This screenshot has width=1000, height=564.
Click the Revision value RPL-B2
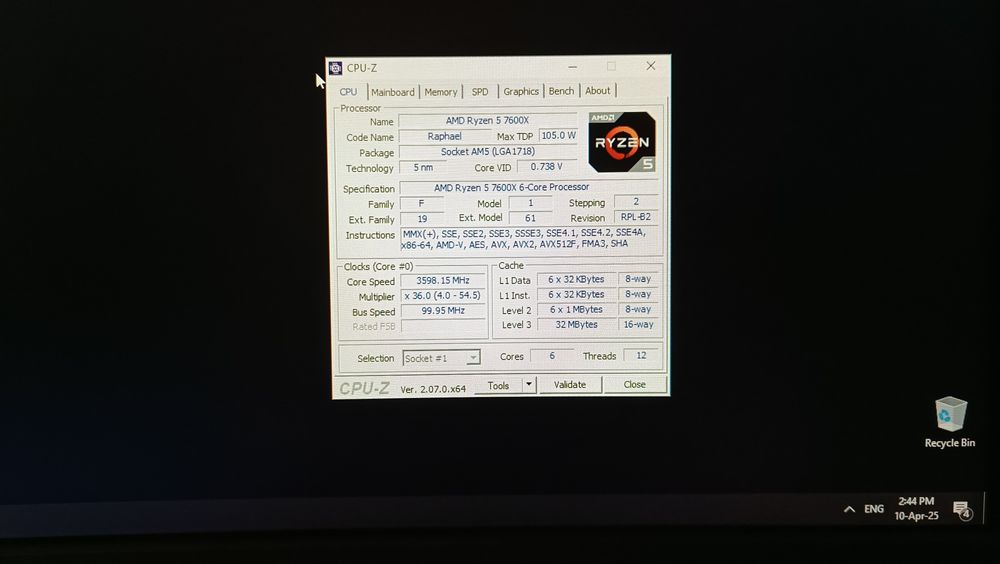tap(636, 216)
